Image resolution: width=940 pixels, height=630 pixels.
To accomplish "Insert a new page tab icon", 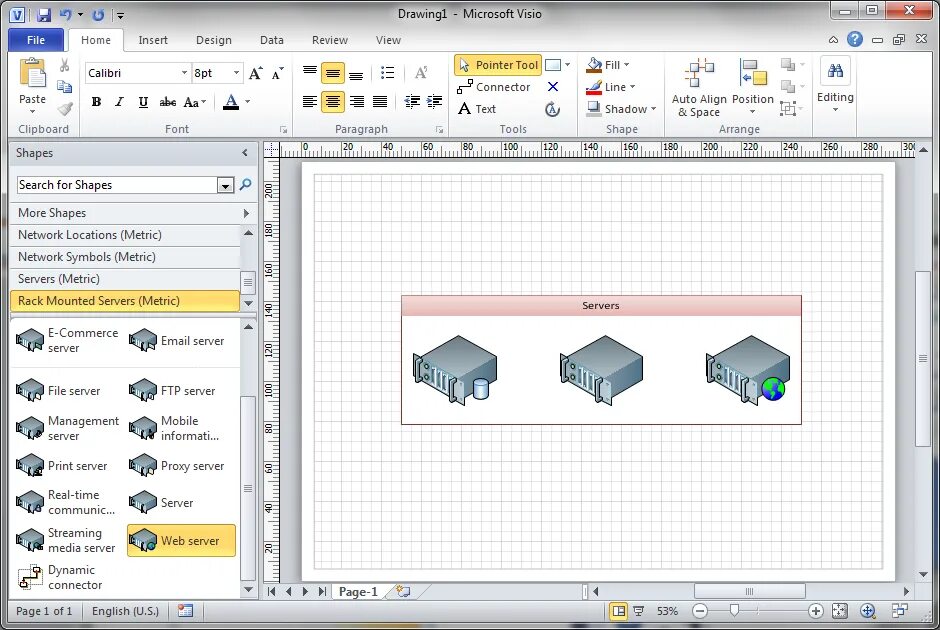I will click(403, 592).
